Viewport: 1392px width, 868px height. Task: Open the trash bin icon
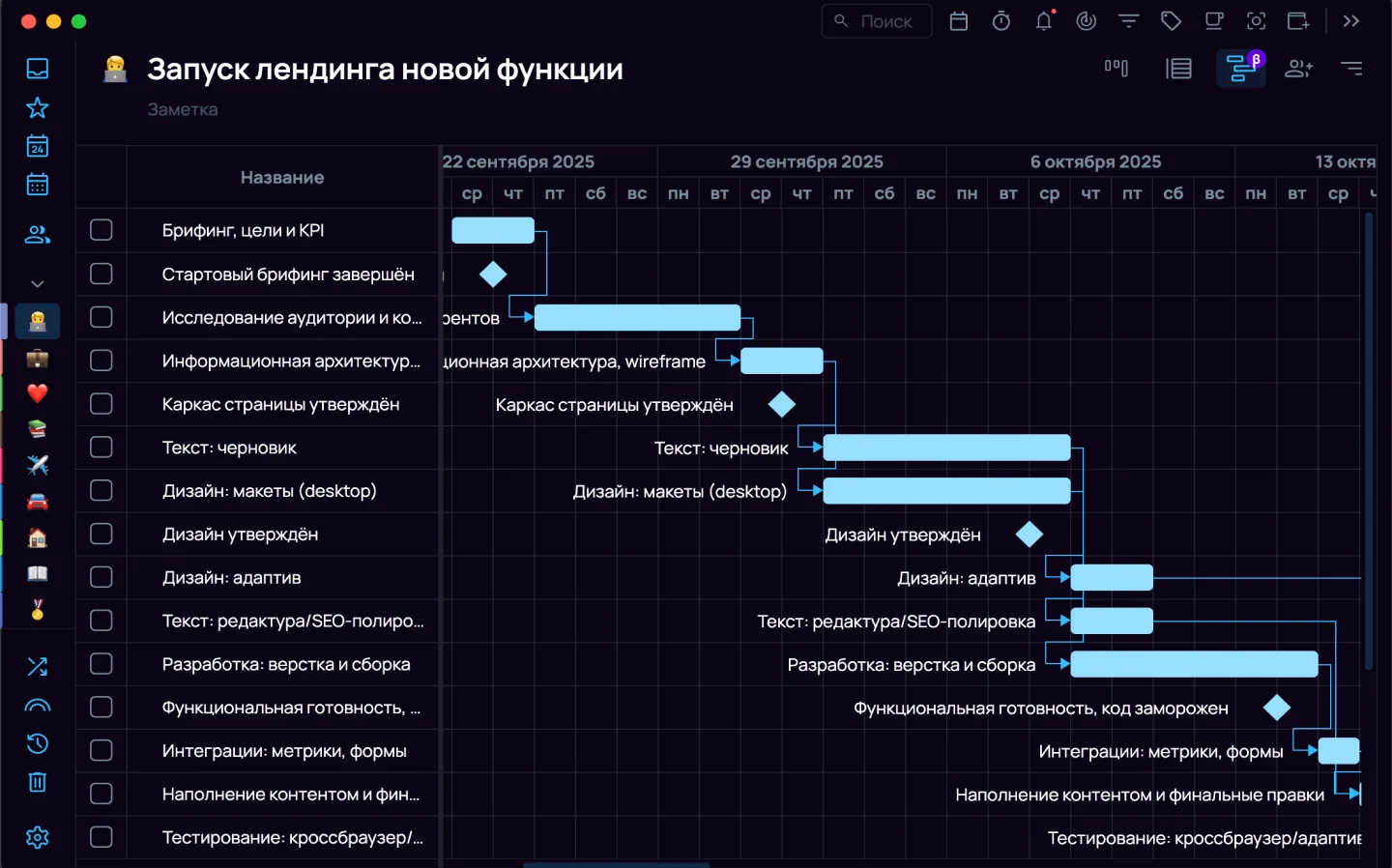pyautogui.click(x=38, y=782)
